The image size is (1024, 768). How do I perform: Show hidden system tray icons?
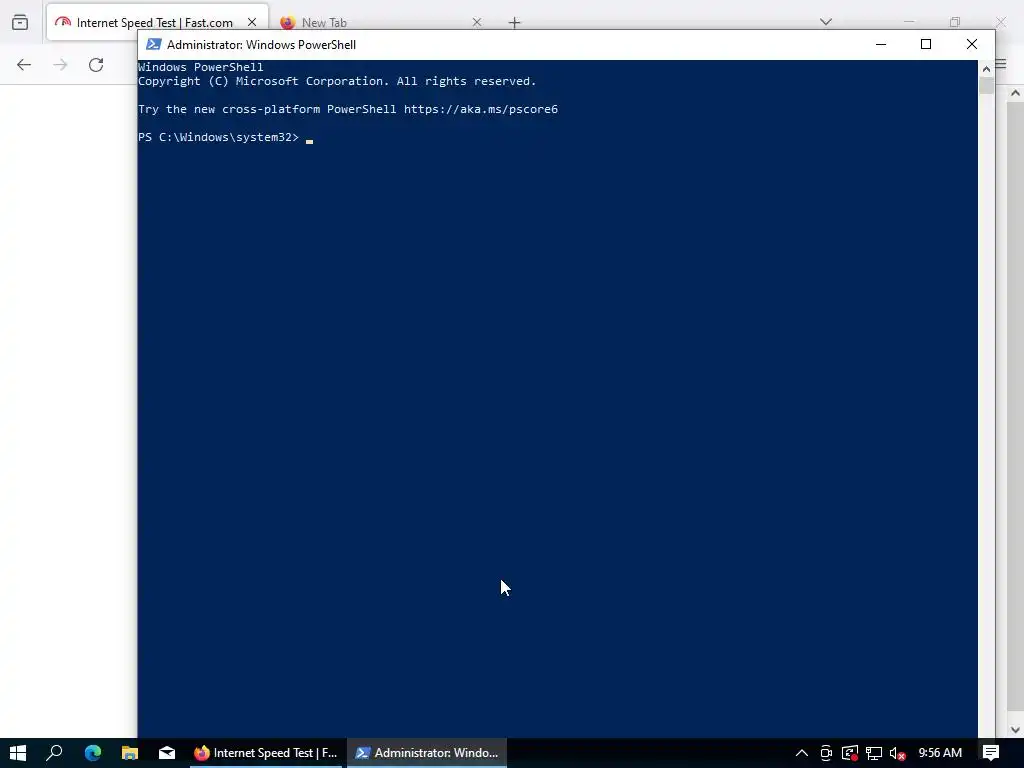[801, 753]
